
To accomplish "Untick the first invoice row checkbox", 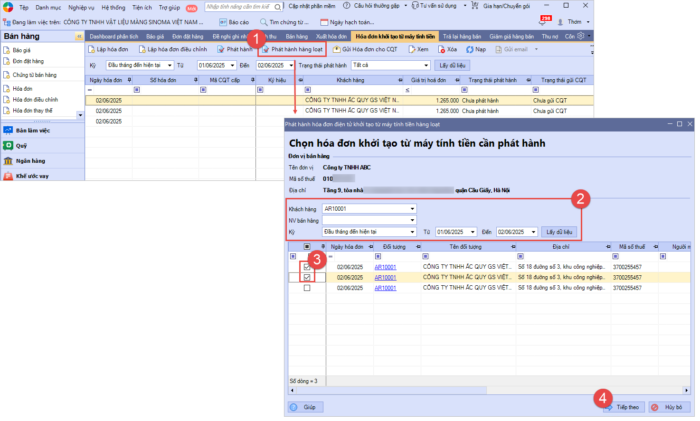I will 307,267.
